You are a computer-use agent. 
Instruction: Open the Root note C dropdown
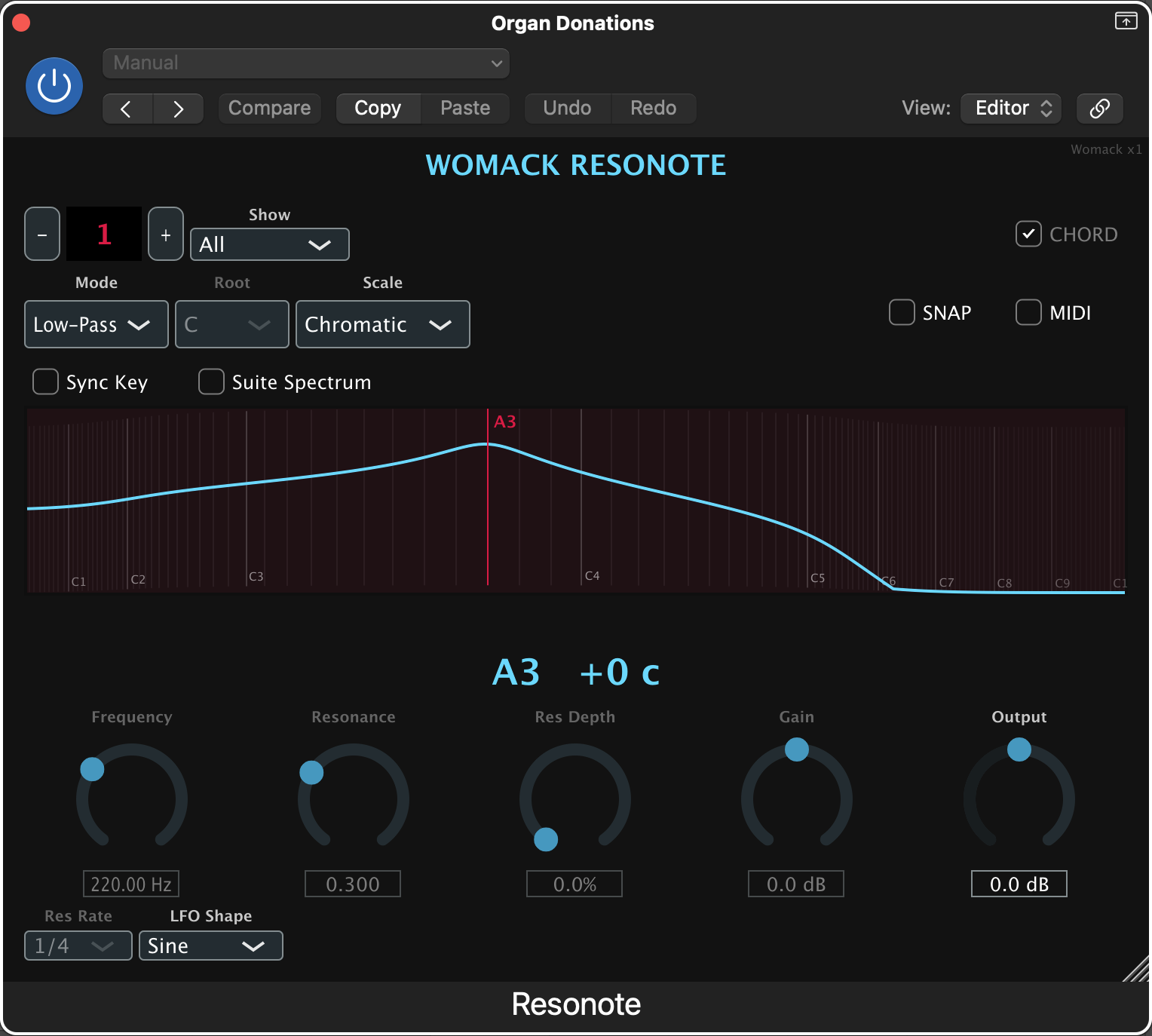pyautogui.click(x=232, y=324)
